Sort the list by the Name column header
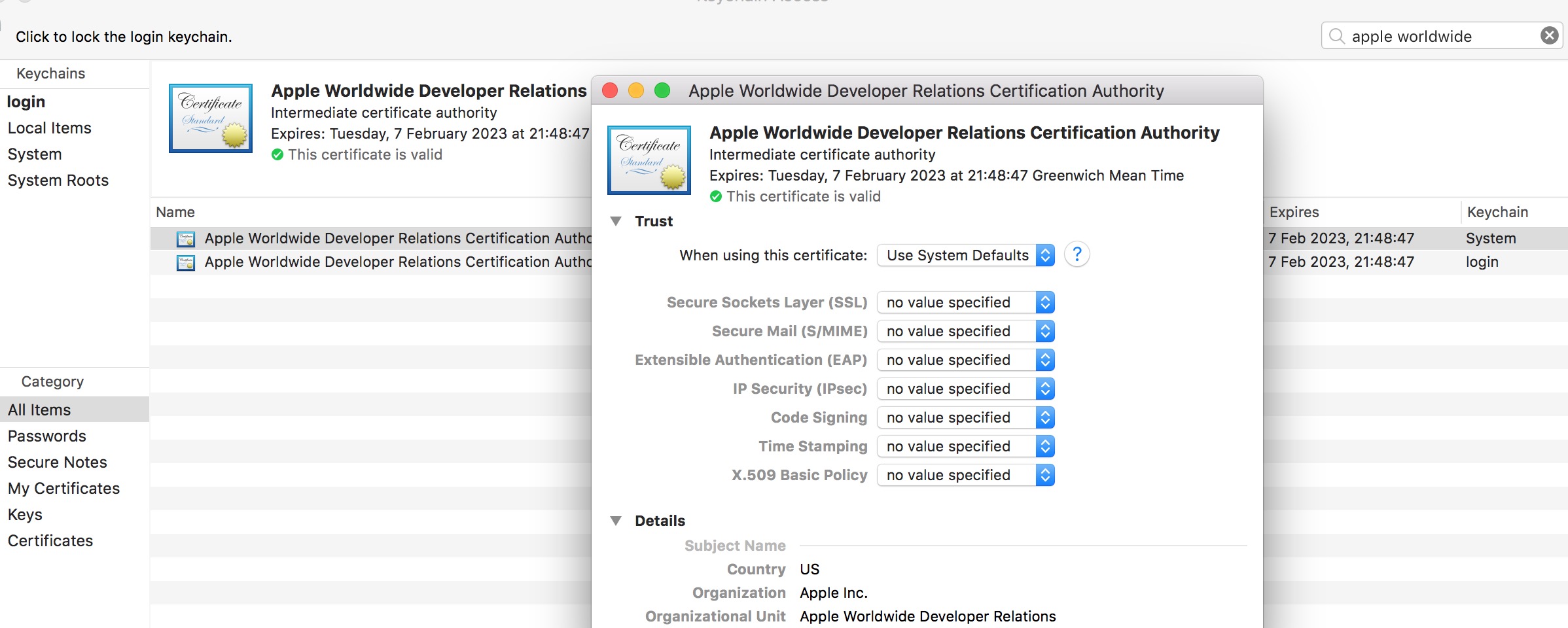 (175, 212)
